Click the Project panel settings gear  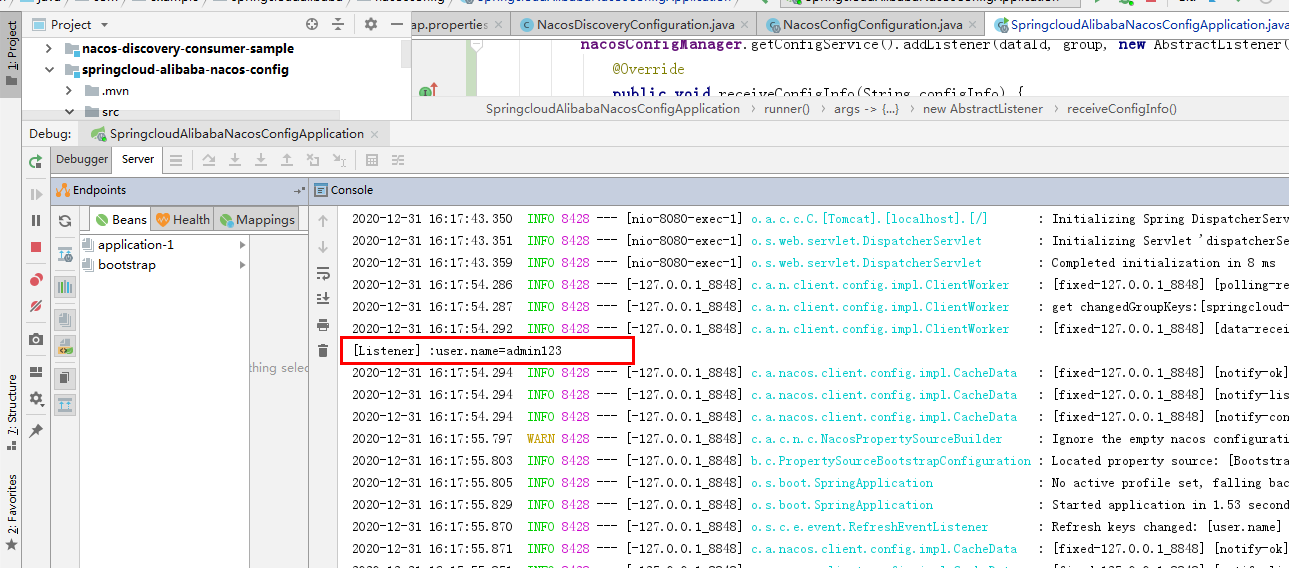[x=371, y=24]
